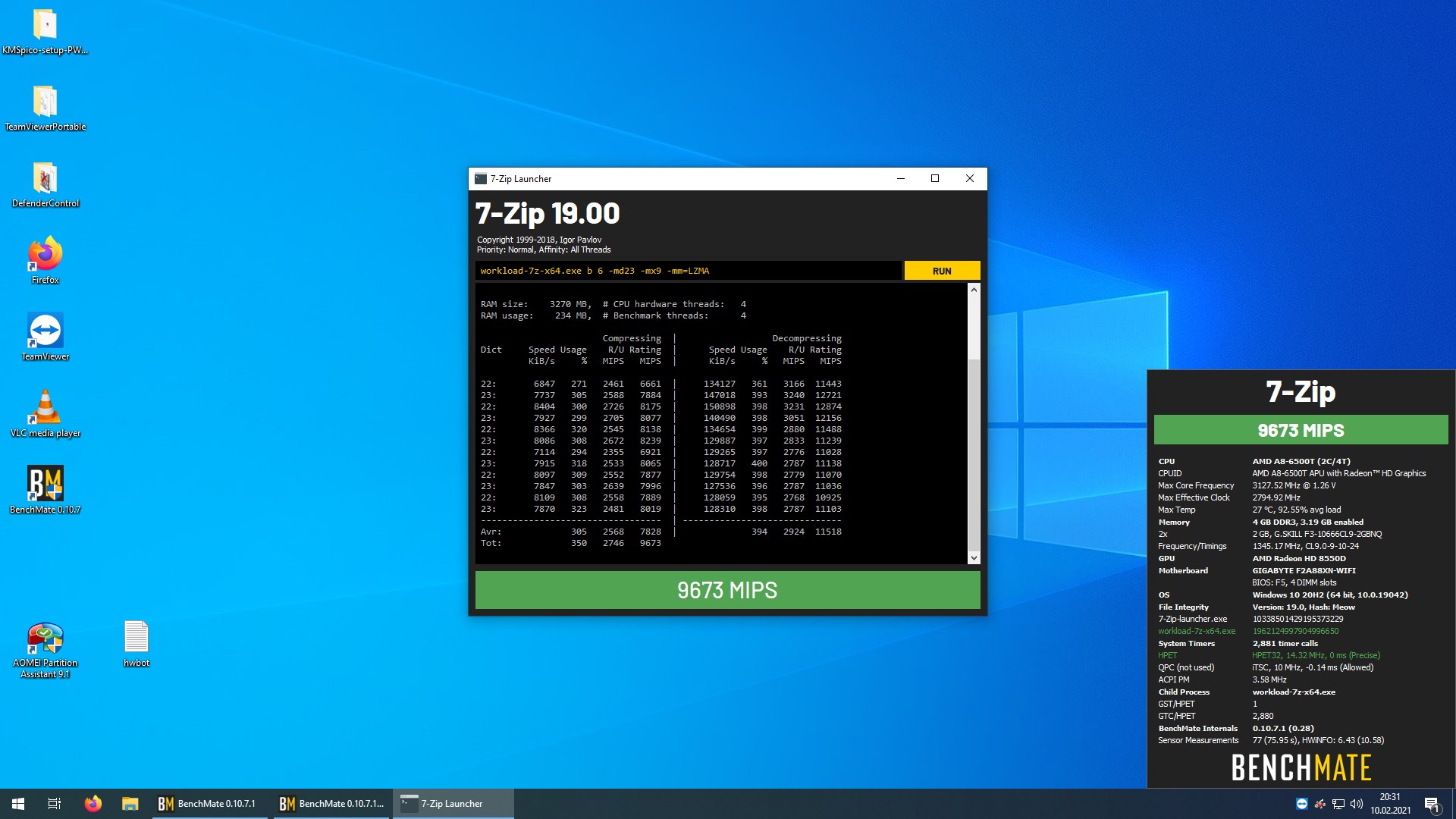Open the TeamViewerPortable desktop folder
Screen dimensions: 1456x819
(45, 108)
